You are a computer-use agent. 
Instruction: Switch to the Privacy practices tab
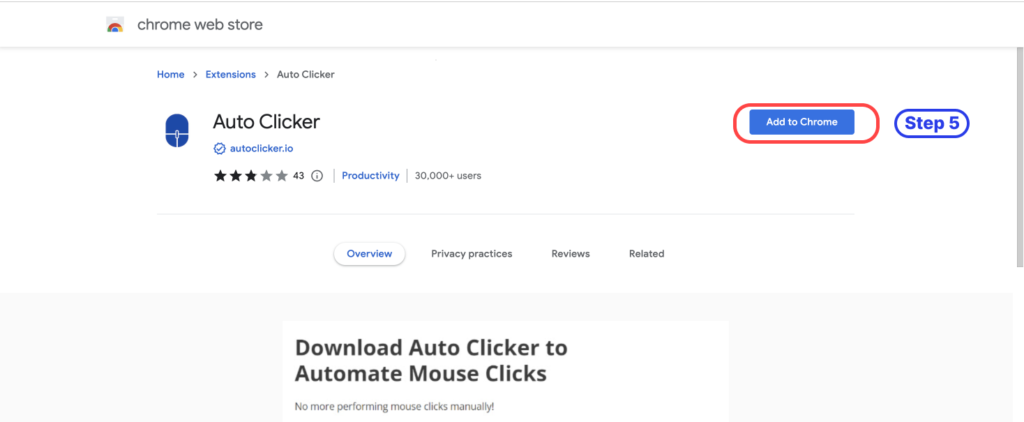pos(471,254)
